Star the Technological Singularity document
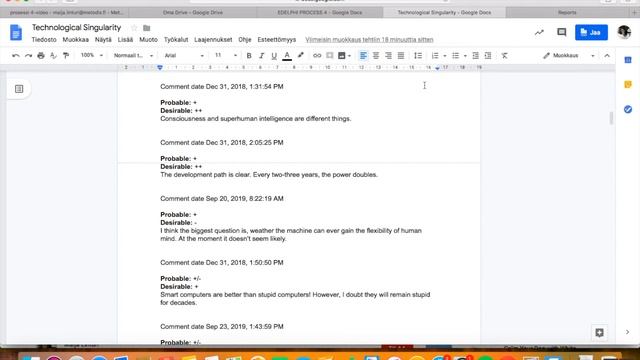This screenshot has height=360, width=640. (134, 28)
